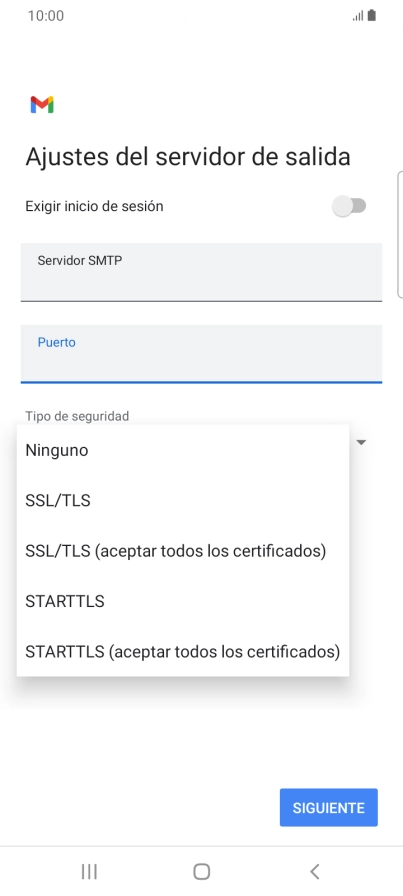Focus the Puerto input field
This screenshot has width=403, height=896.
201,354
